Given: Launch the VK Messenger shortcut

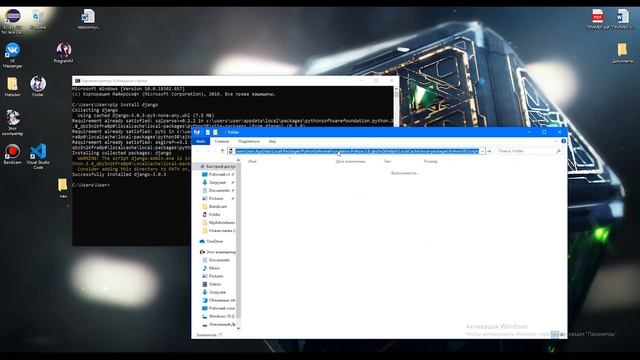Looking at the screenshot, I should point(12,54).
